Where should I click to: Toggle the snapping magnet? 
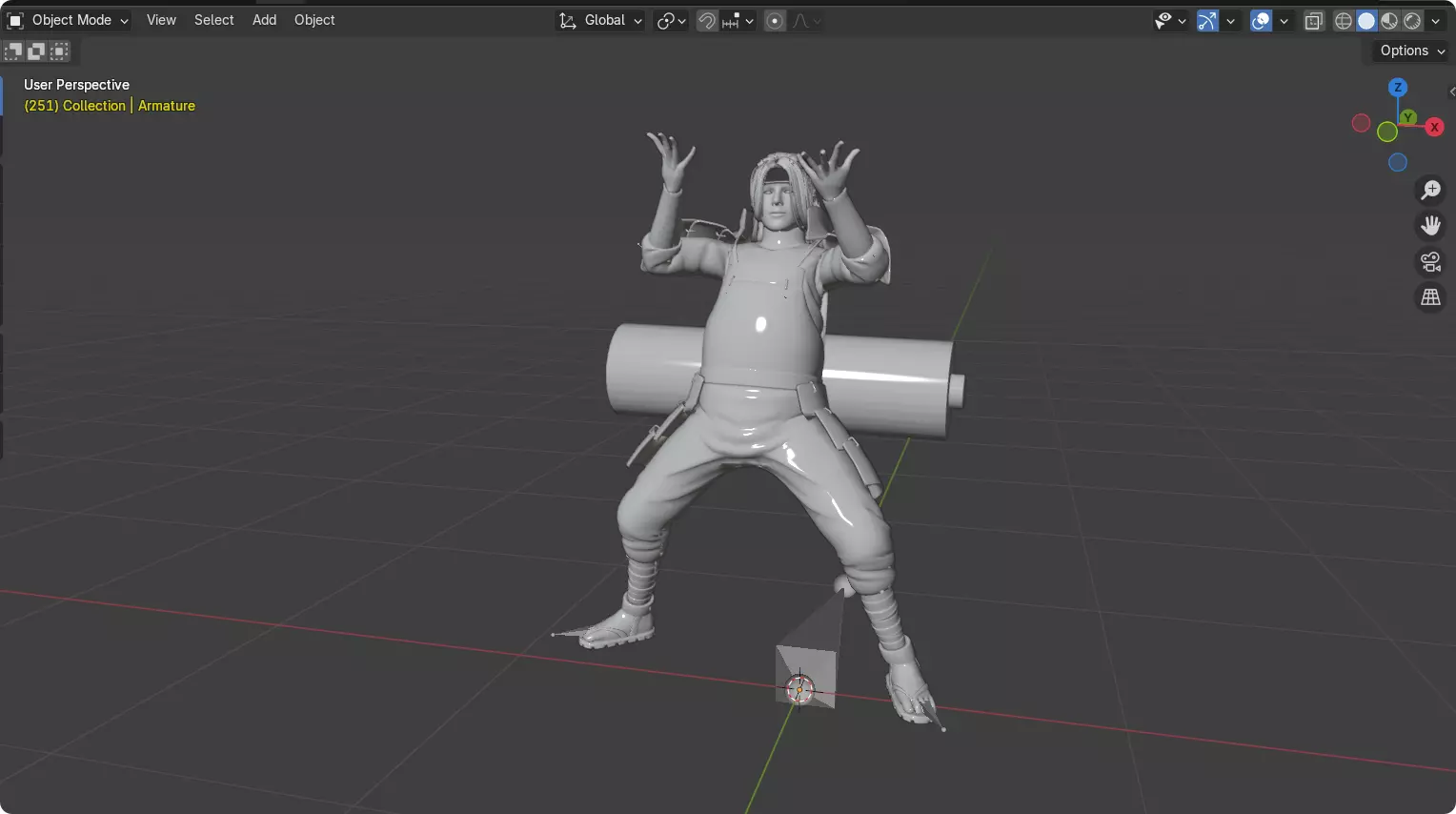coord(707,20)
